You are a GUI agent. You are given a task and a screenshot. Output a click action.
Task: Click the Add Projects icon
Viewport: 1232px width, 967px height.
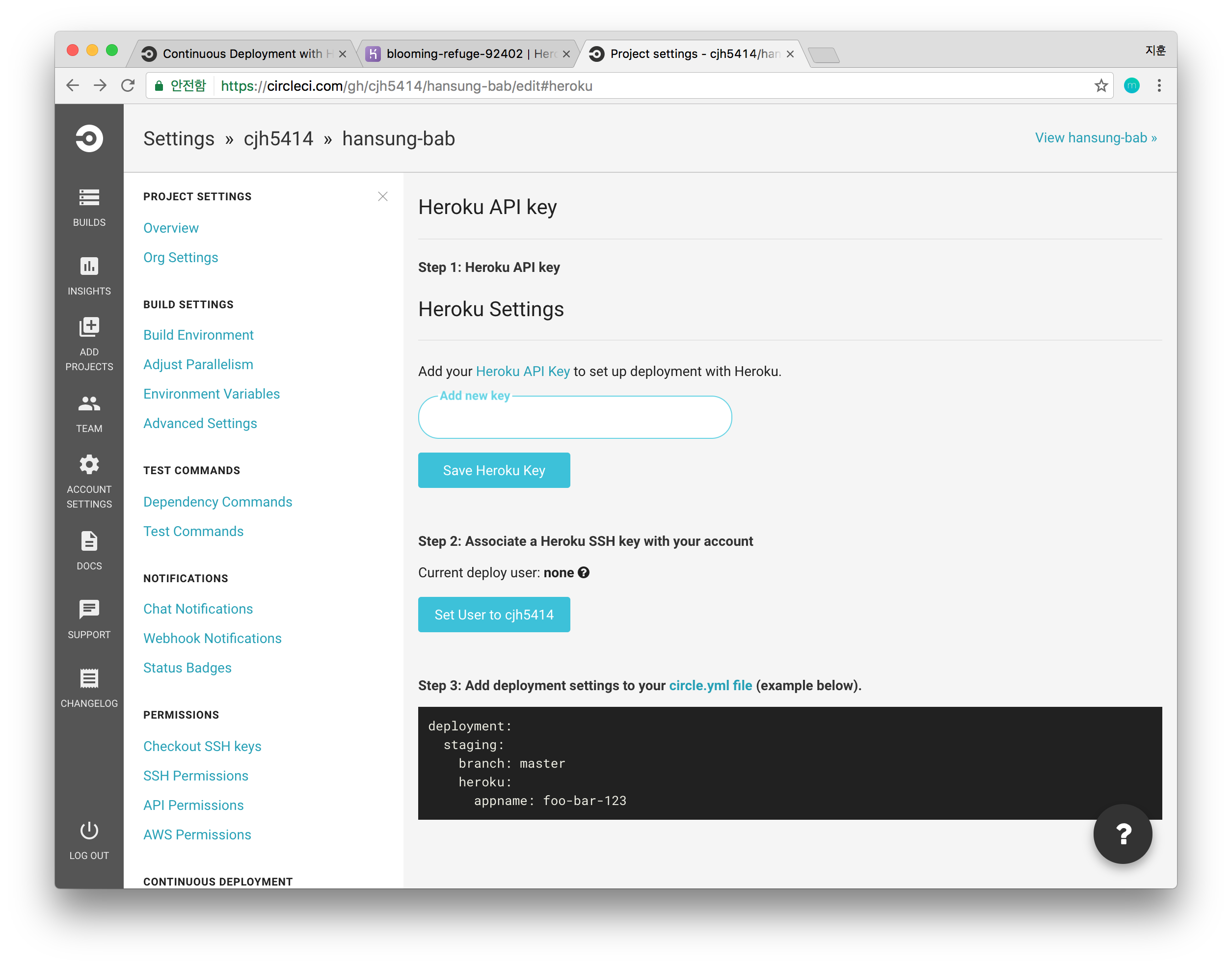click(x=89, y=327)
